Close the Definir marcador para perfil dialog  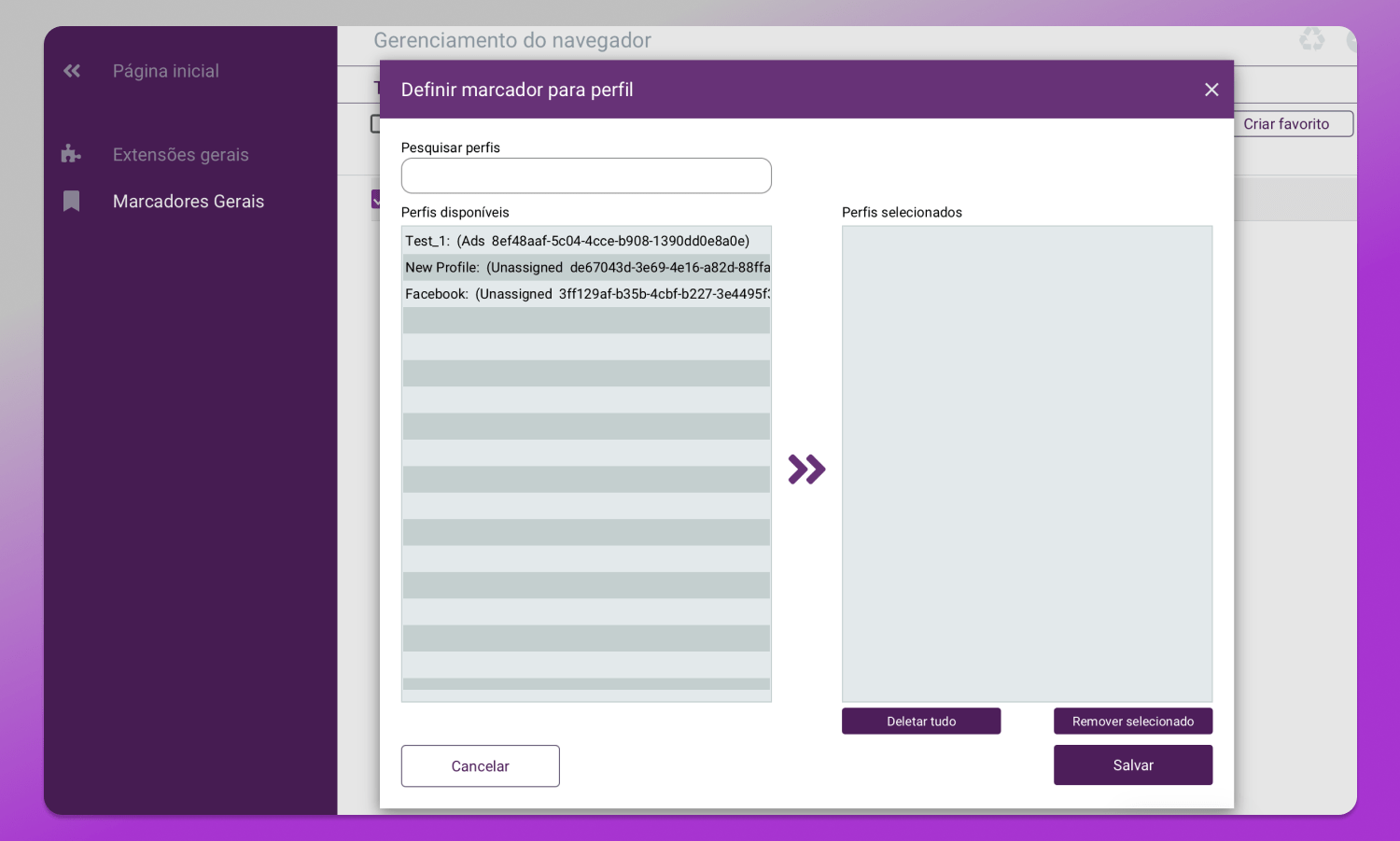coord(1211,90)
